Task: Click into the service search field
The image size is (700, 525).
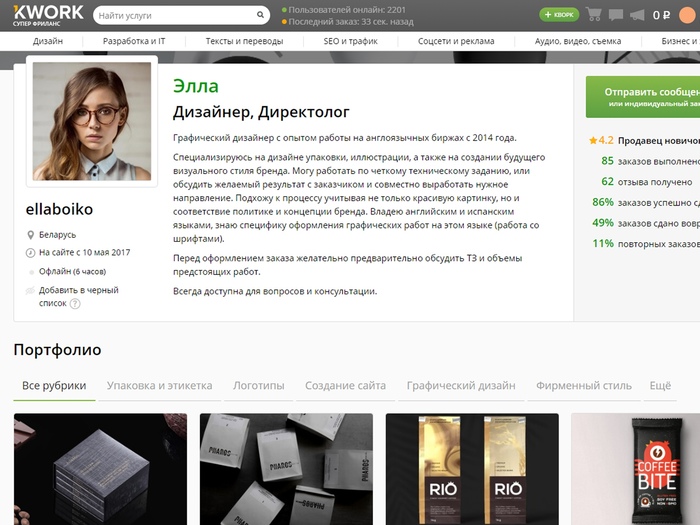Action: [x=176, y=15]
